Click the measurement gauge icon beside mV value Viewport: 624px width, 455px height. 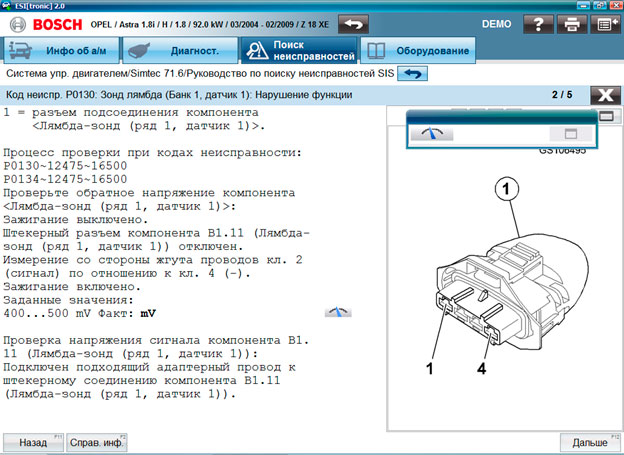click(339, 312)
